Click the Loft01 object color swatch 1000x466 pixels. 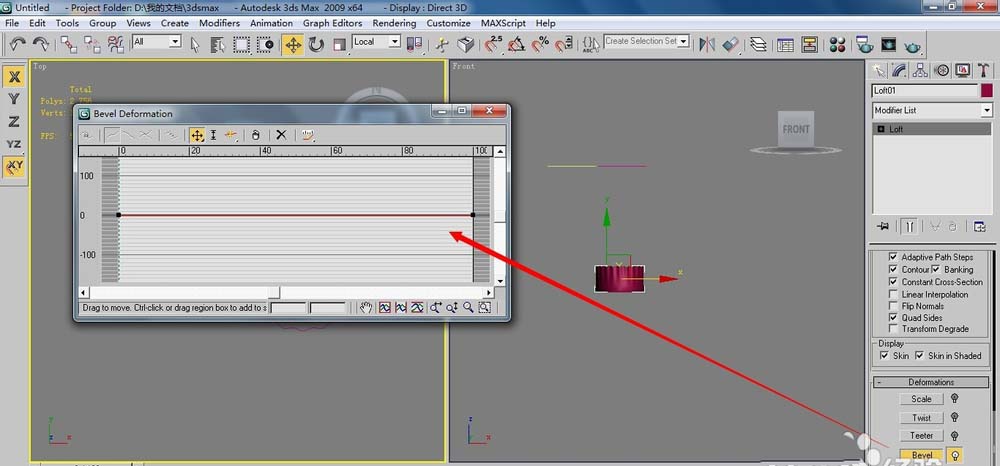987,91
